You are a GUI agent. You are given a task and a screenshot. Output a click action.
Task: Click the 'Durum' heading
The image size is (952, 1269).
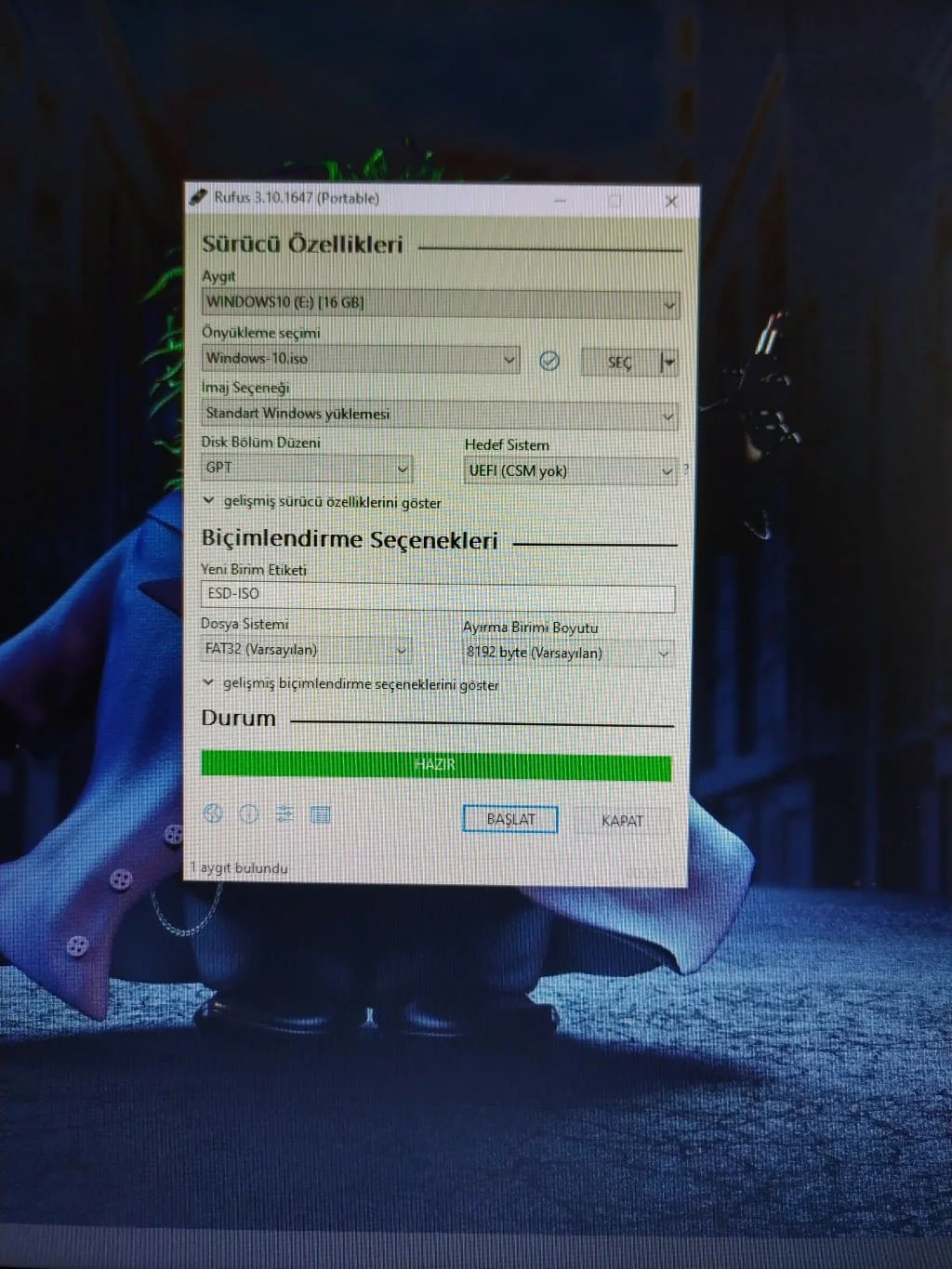tap(239, 719)
